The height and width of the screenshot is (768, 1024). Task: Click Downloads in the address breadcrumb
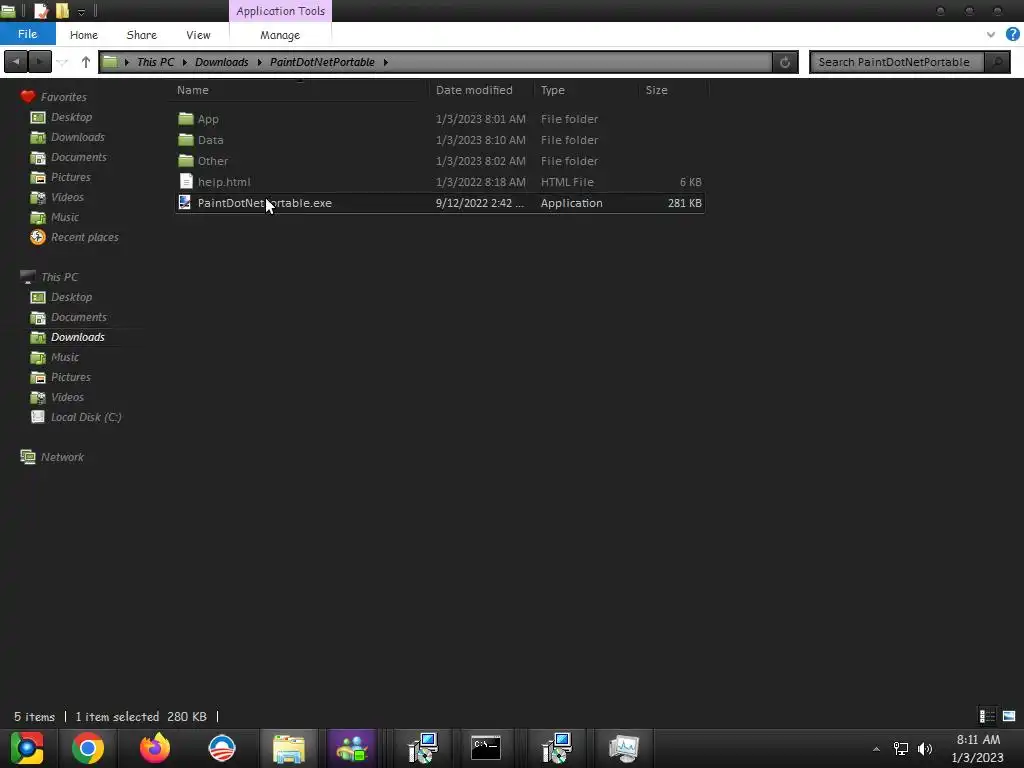[221, 62]
